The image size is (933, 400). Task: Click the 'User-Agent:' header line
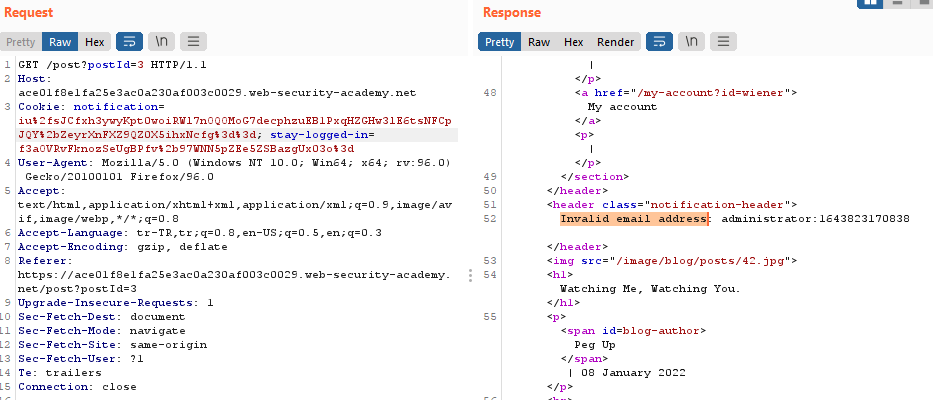(x=234, y=162)
